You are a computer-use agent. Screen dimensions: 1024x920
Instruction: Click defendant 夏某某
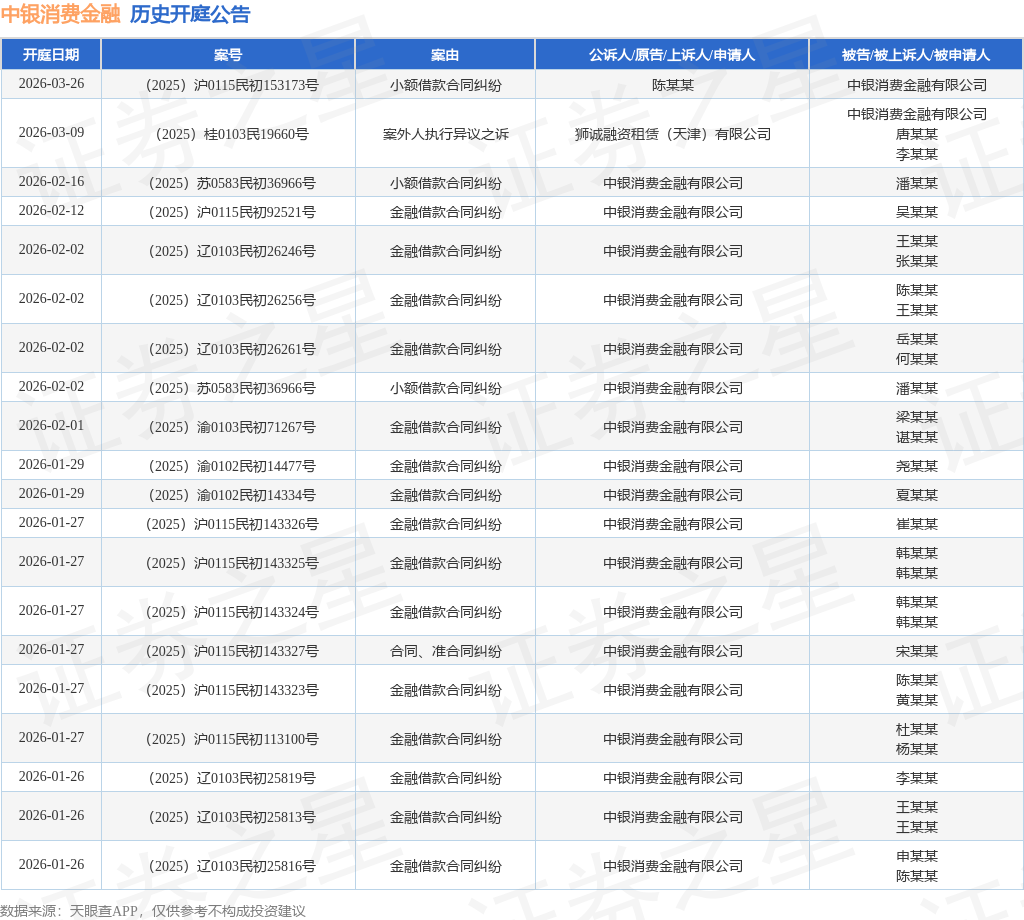click(x=917, y=495)
